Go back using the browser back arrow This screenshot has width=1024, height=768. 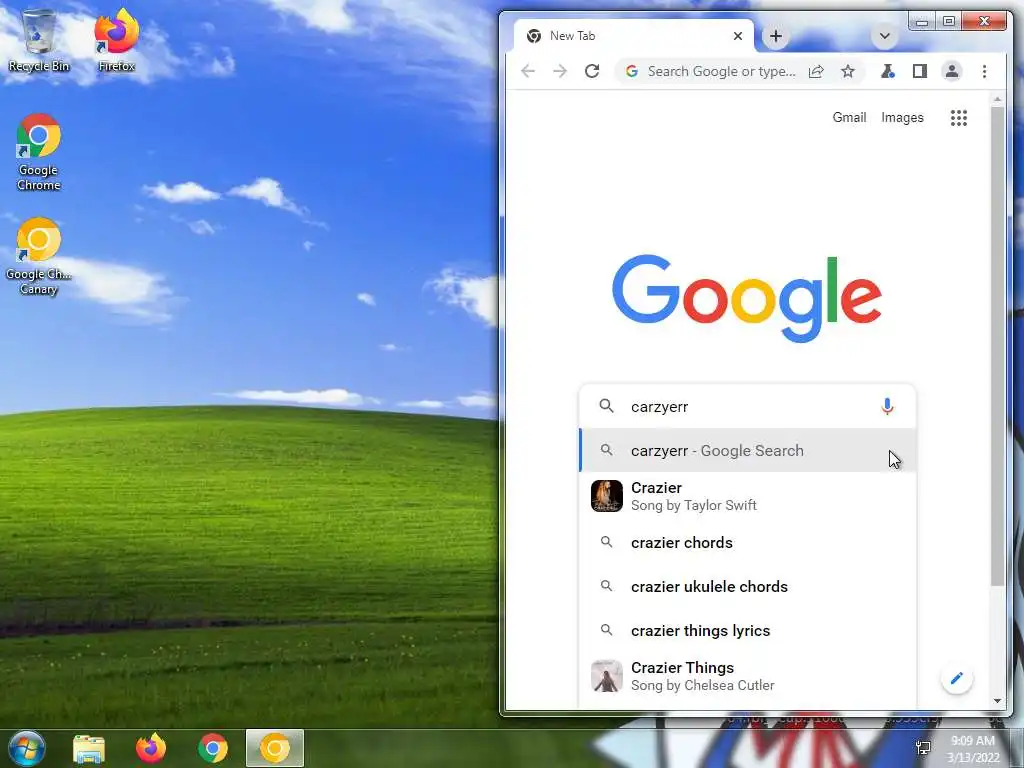[528, 71]
